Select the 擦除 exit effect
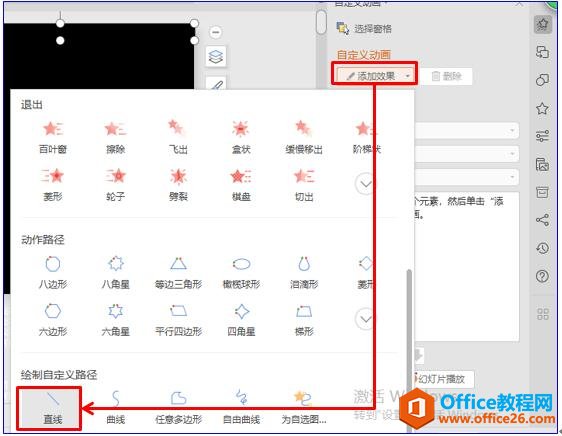562x436 pixels. [x=115, y=138]
